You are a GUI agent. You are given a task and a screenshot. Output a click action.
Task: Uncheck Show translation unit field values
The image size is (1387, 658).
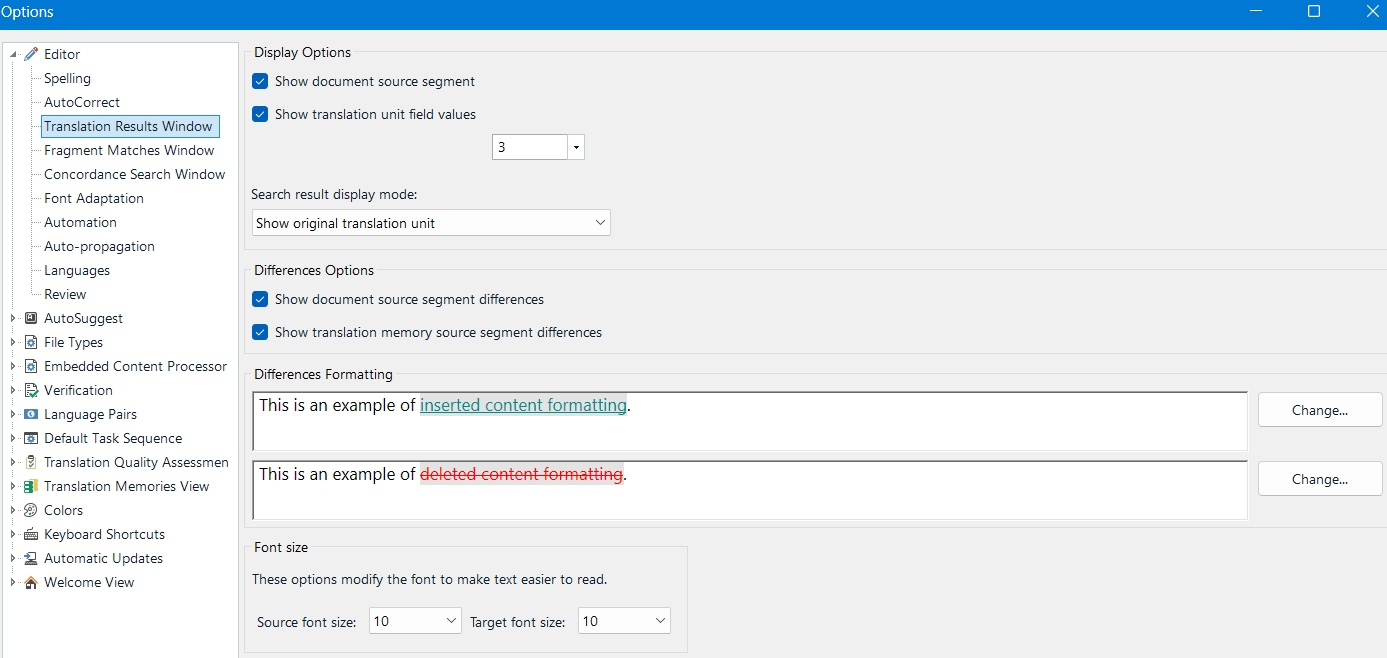click(260, 114)
